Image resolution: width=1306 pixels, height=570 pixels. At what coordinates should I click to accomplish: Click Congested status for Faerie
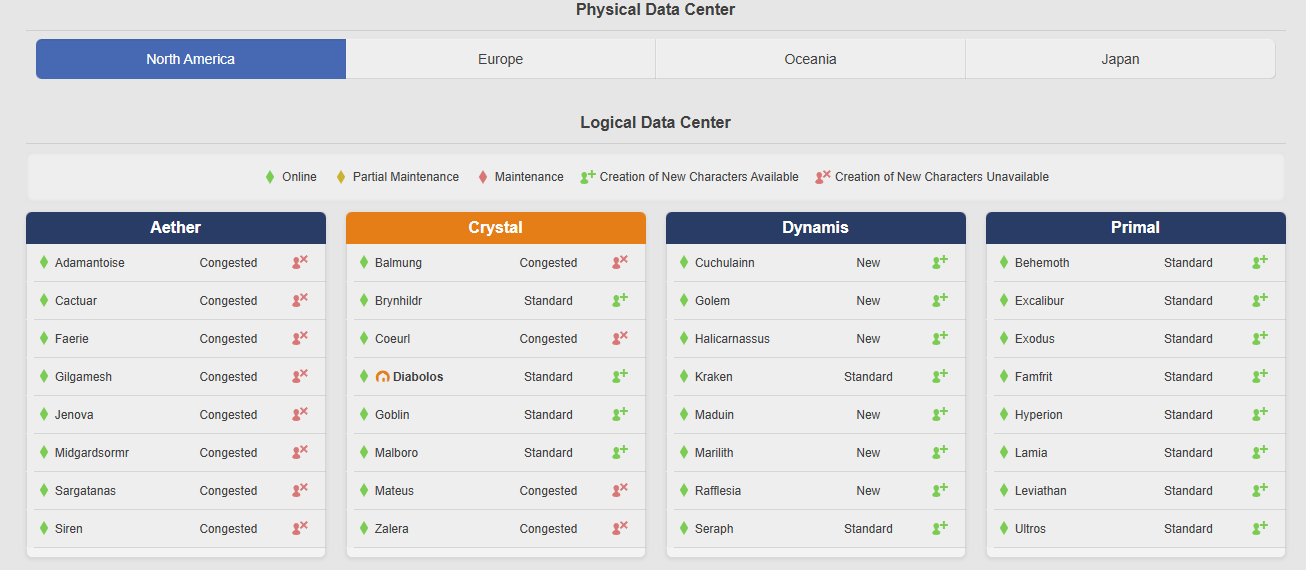(x=228, y=339)
